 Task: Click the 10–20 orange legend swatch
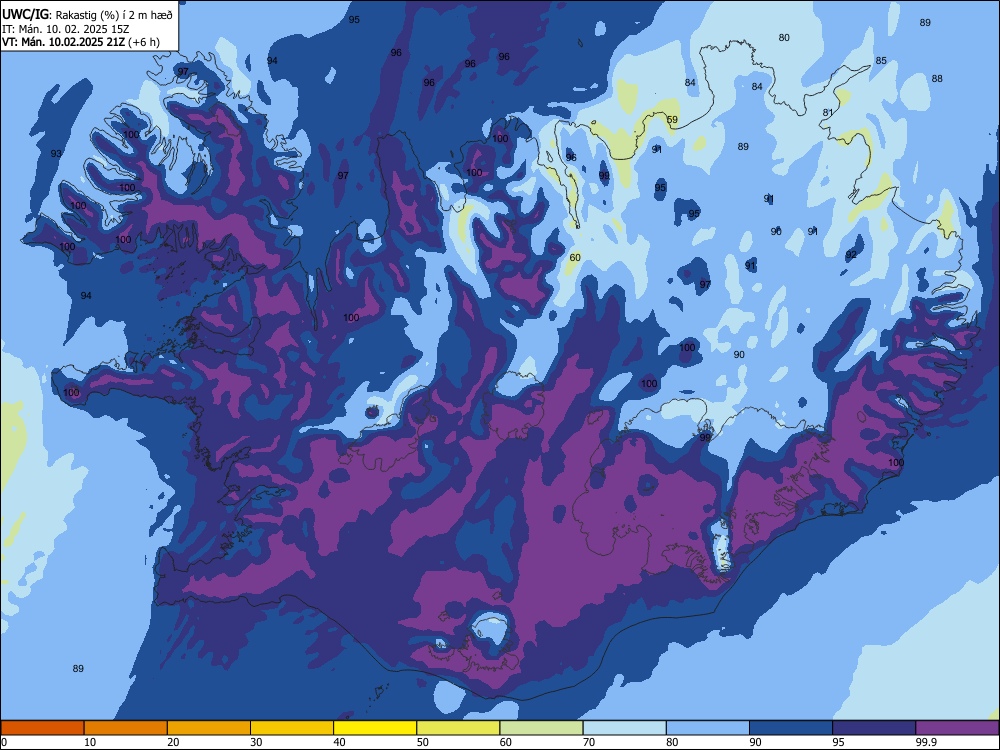tap(126, 728)
